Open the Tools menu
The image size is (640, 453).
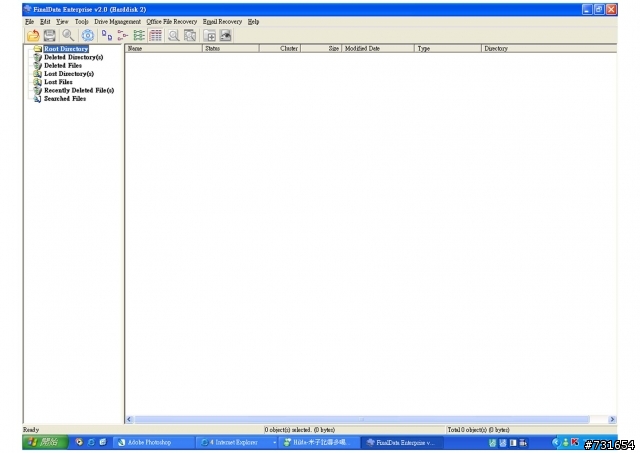pos(82,22)
